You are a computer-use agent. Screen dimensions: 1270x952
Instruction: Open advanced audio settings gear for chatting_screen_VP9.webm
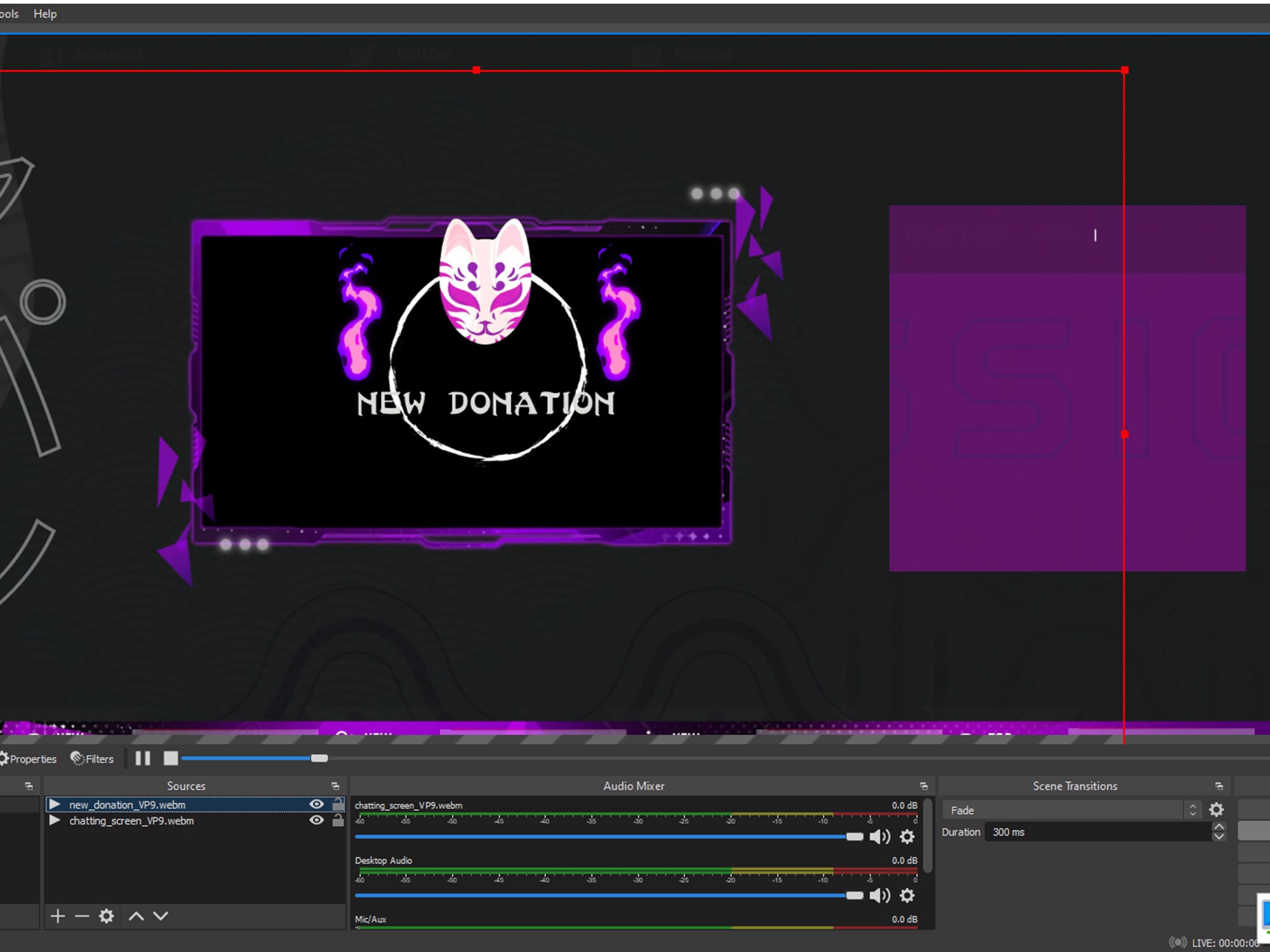906,836
